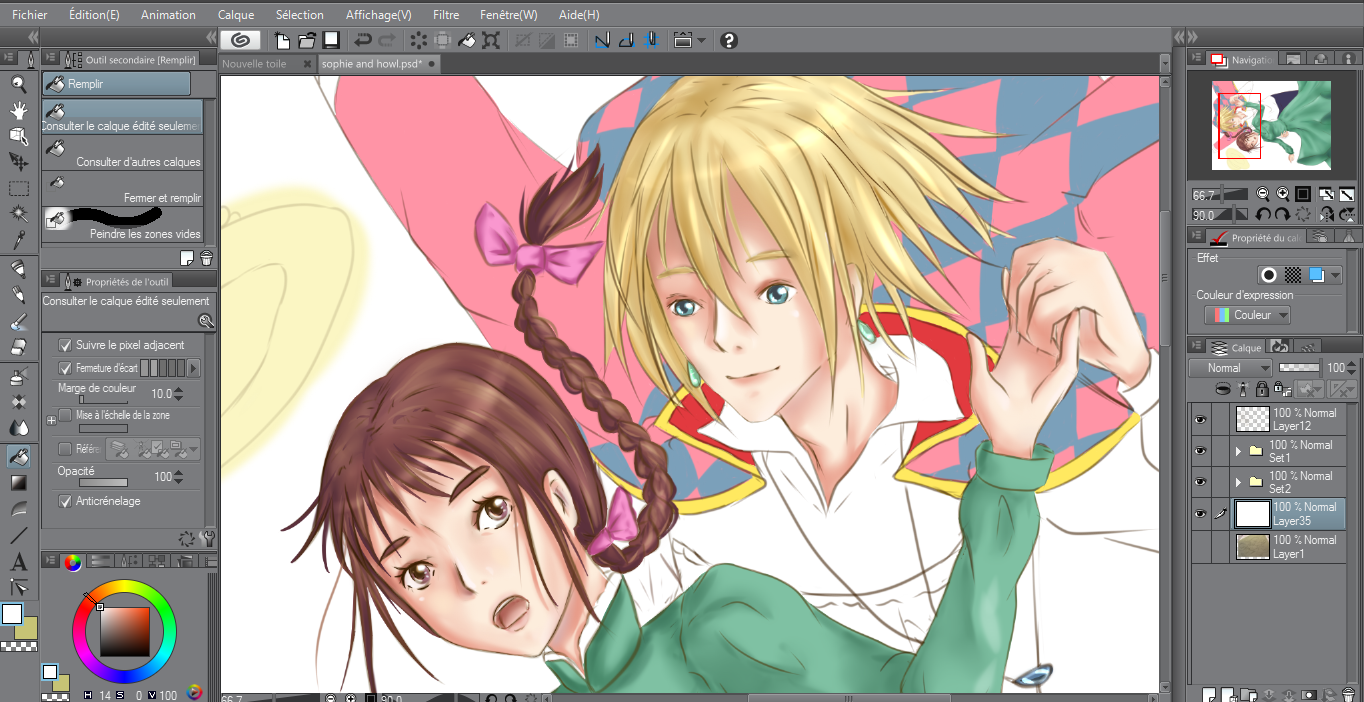
Task: Hide Layer12 with its eye icon
Action: tap(1200, 420)
